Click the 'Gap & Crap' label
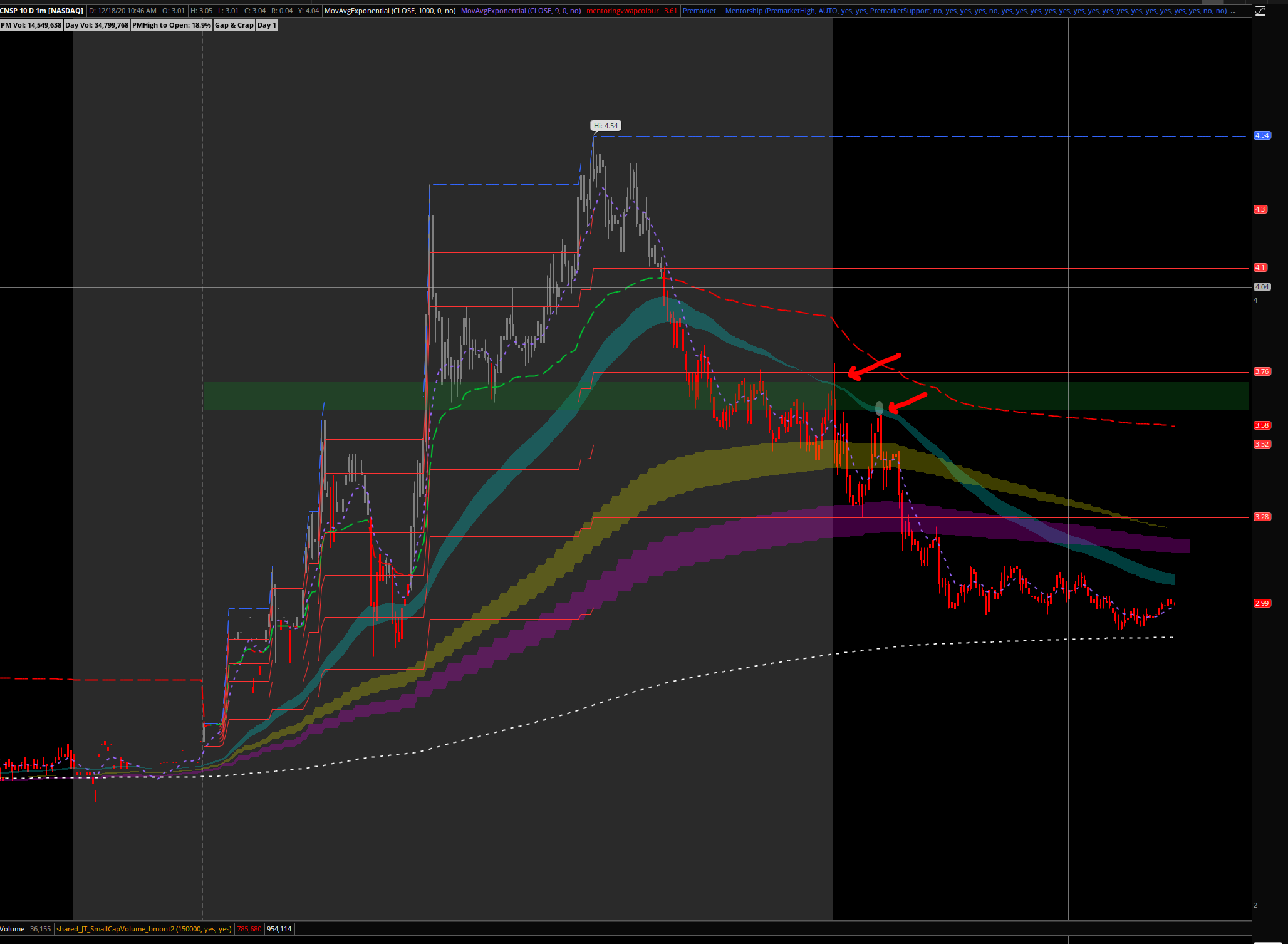The height and width of the screenshot is (944, 1288). pos(234,25)
